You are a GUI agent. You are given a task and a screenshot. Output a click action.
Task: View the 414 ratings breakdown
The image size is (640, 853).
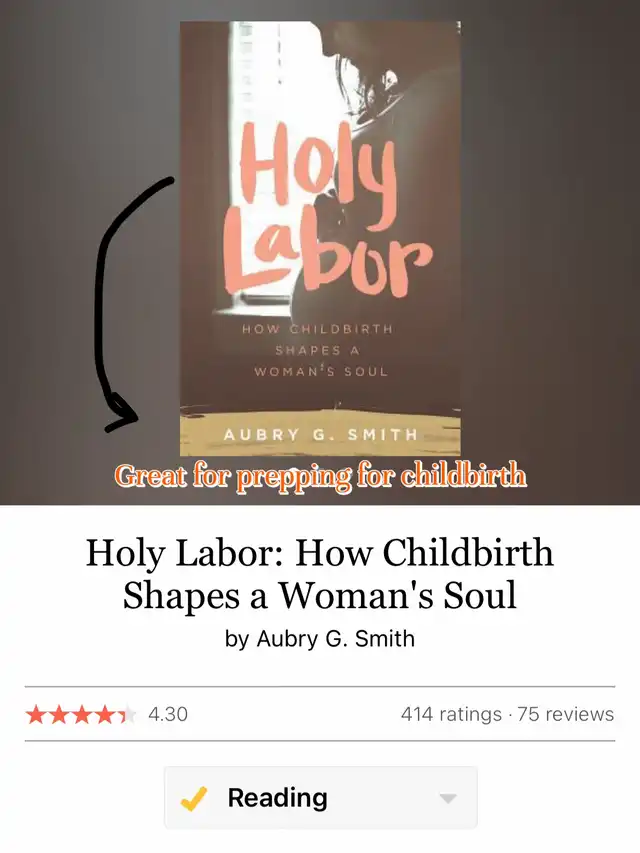451,714
